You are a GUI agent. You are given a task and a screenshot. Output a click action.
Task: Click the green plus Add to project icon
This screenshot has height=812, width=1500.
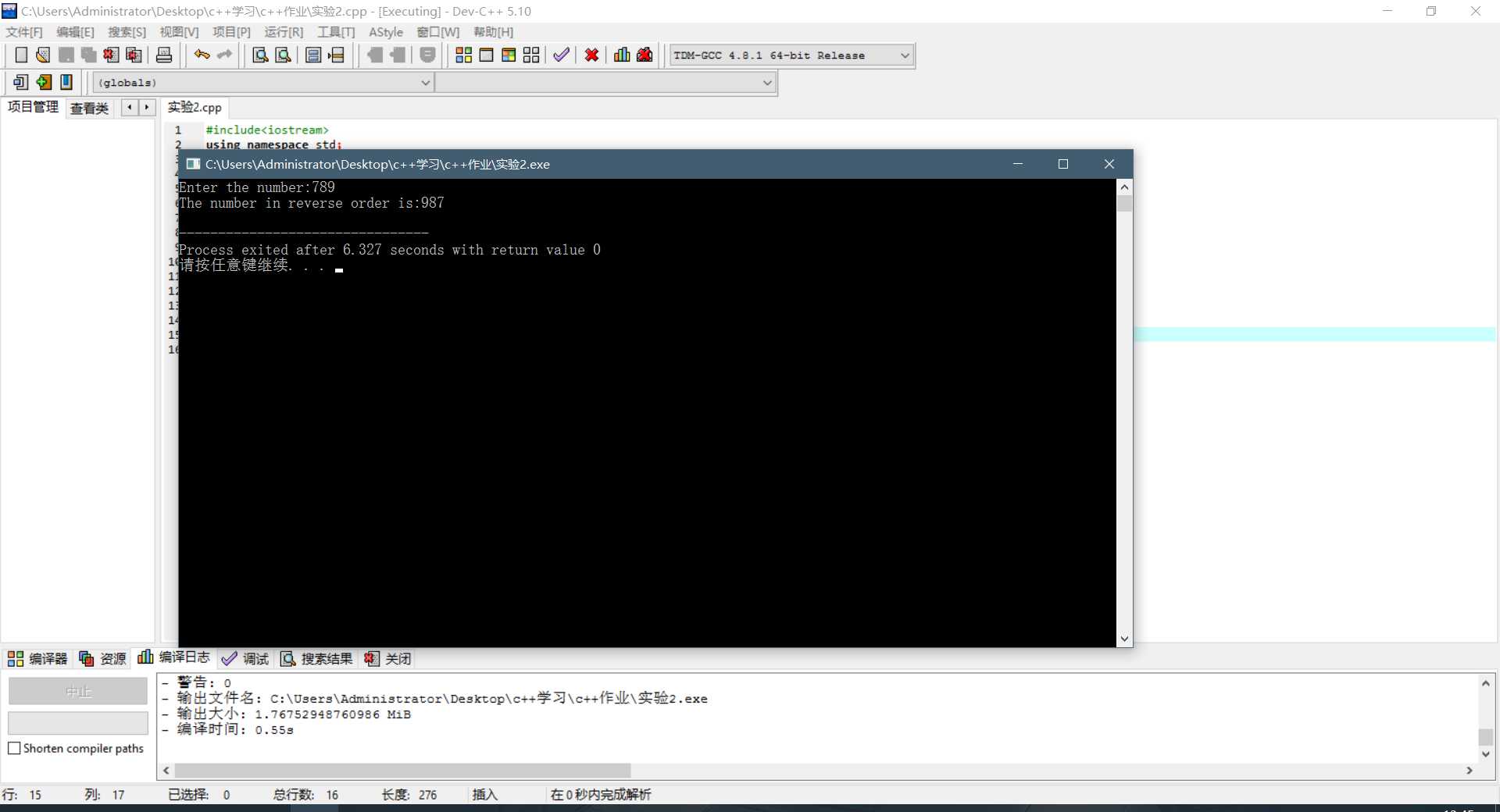point(44,82)
